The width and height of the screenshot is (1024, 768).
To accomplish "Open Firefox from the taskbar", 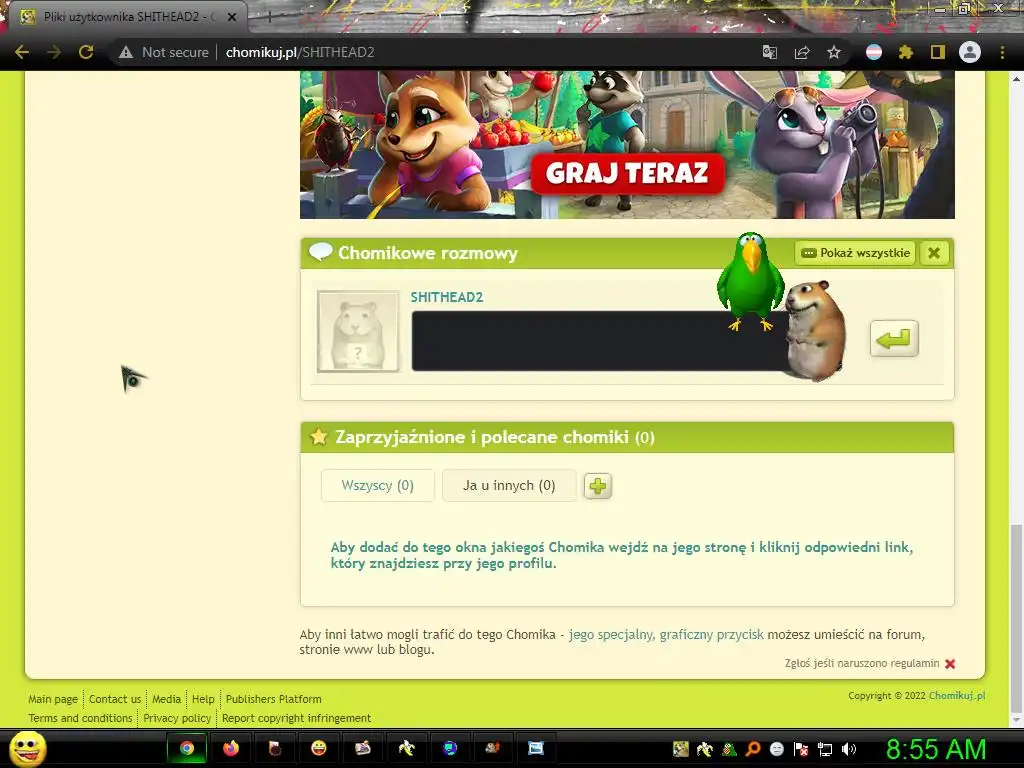I will tap(231, 748).
